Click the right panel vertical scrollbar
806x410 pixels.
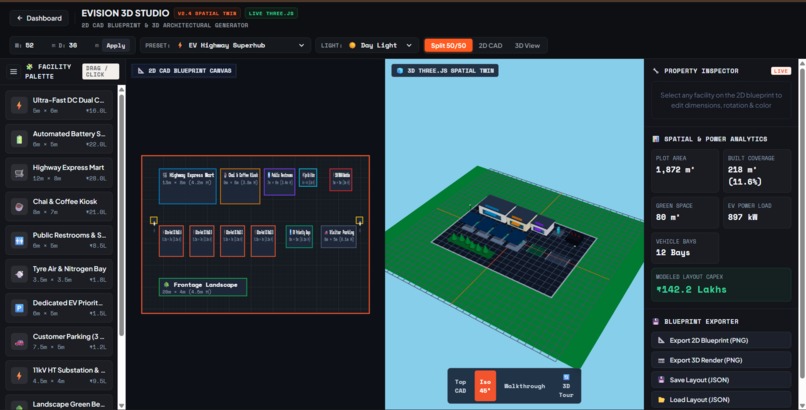(802, 221)
